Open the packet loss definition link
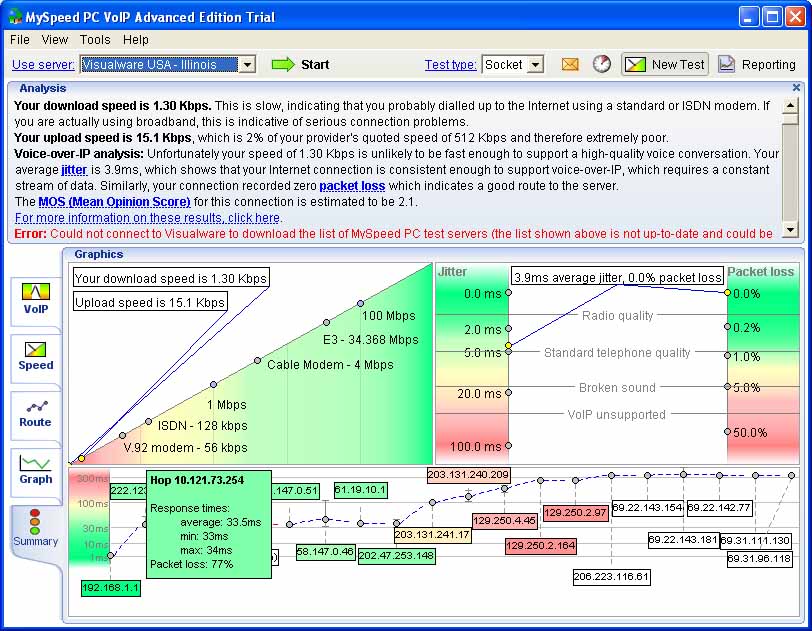Viewport: 812px width, 631px height. coord(352,186)
